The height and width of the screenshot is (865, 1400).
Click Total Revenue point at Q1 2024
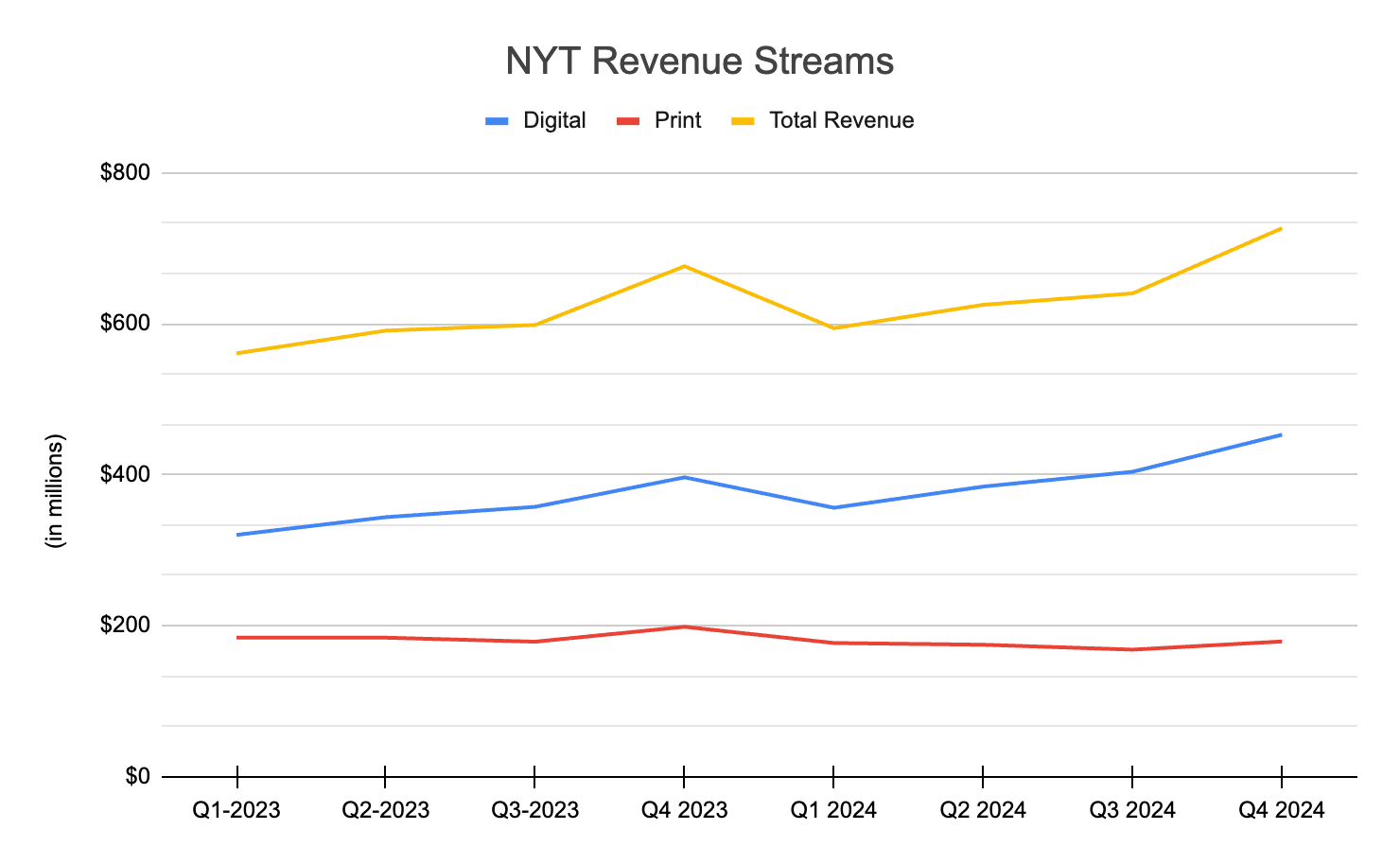click(x=833, y=327)
